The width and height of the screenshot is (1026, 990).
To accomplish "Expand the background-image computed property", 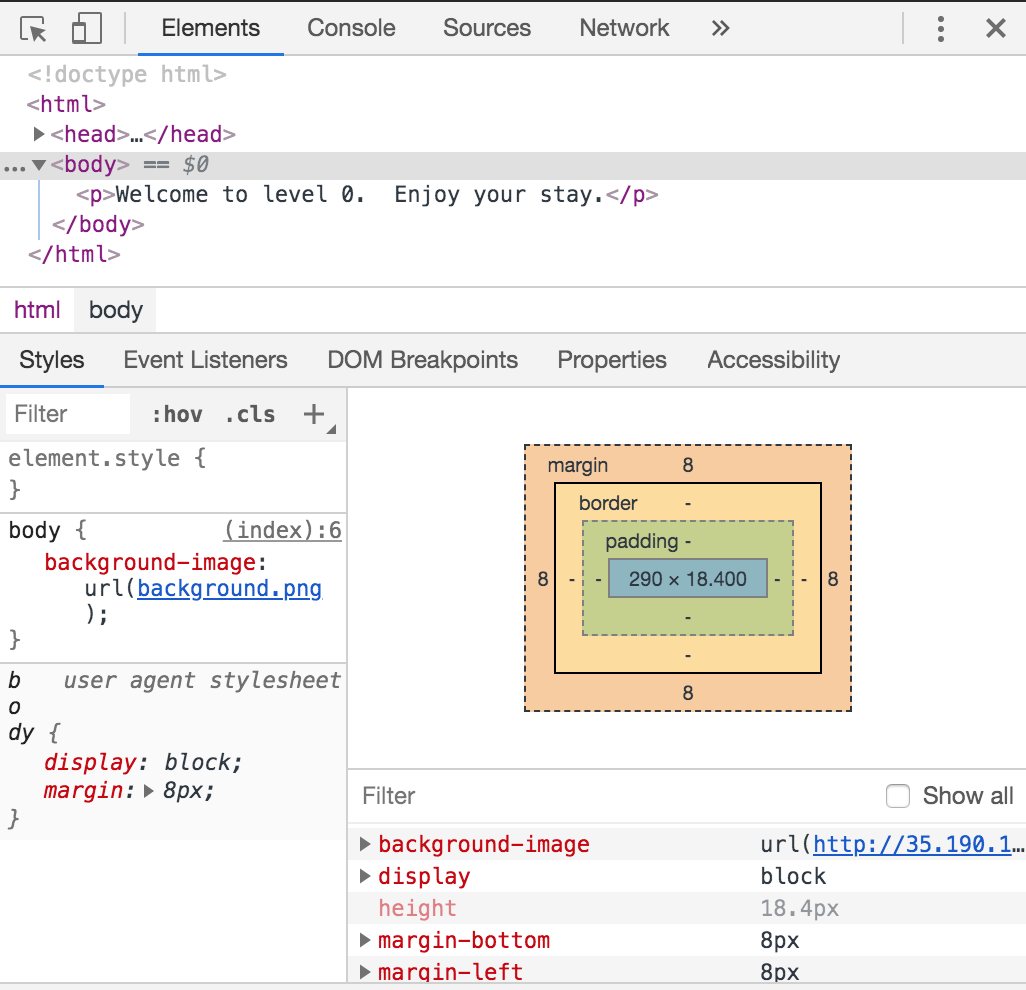I will pyautogui.click(x=364, y=844).
